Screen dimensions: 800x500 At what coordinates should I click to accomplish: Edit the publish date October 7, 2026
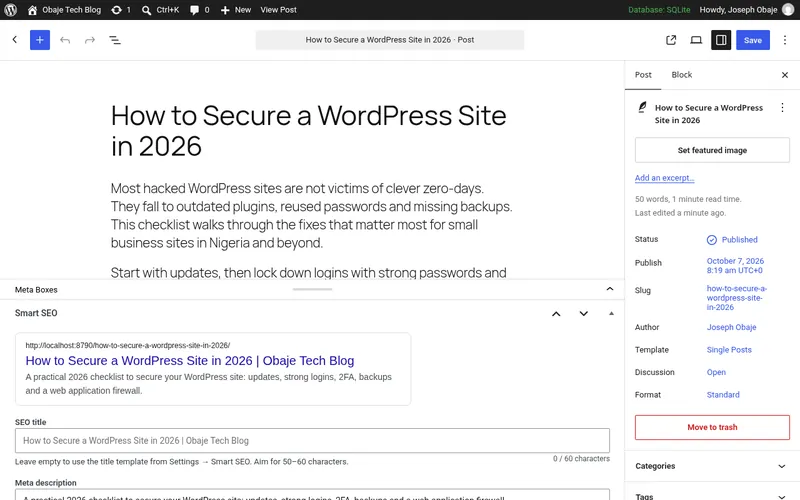point(735,265)
